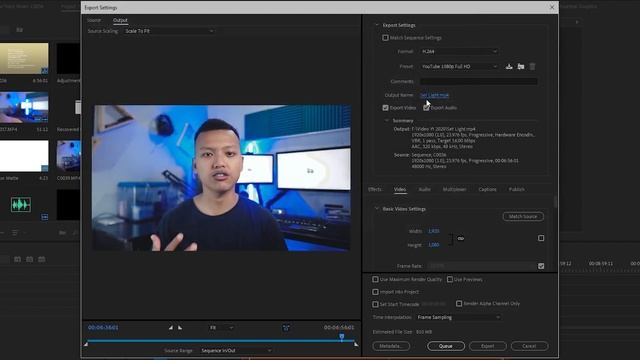Image resolution: width=640 pixels, height=360 pixels.
Task: Enable Render Alpha Channel Only
Action: (x=459, y=304)
